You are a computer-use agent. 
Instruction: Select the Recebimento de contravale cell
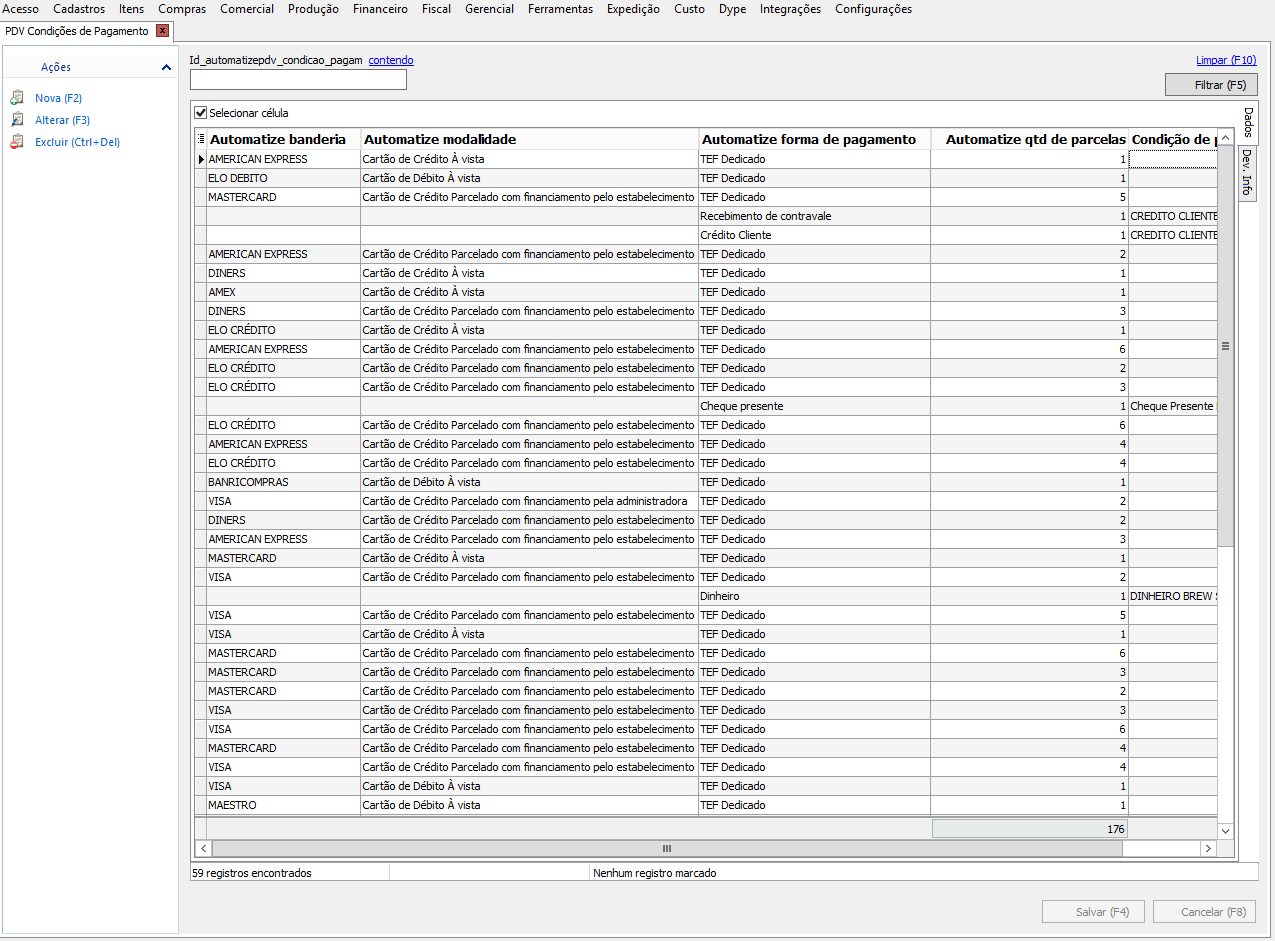[814, 216]
